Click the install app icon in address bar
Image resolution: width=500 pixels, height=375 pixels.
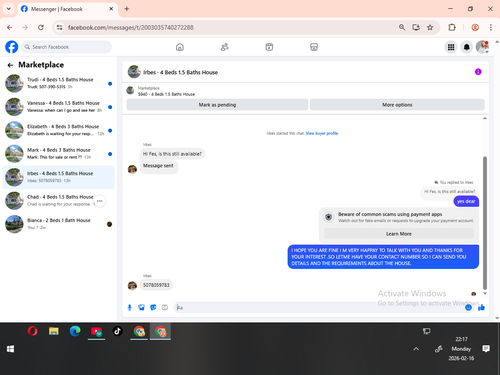(x=416, y=27)
